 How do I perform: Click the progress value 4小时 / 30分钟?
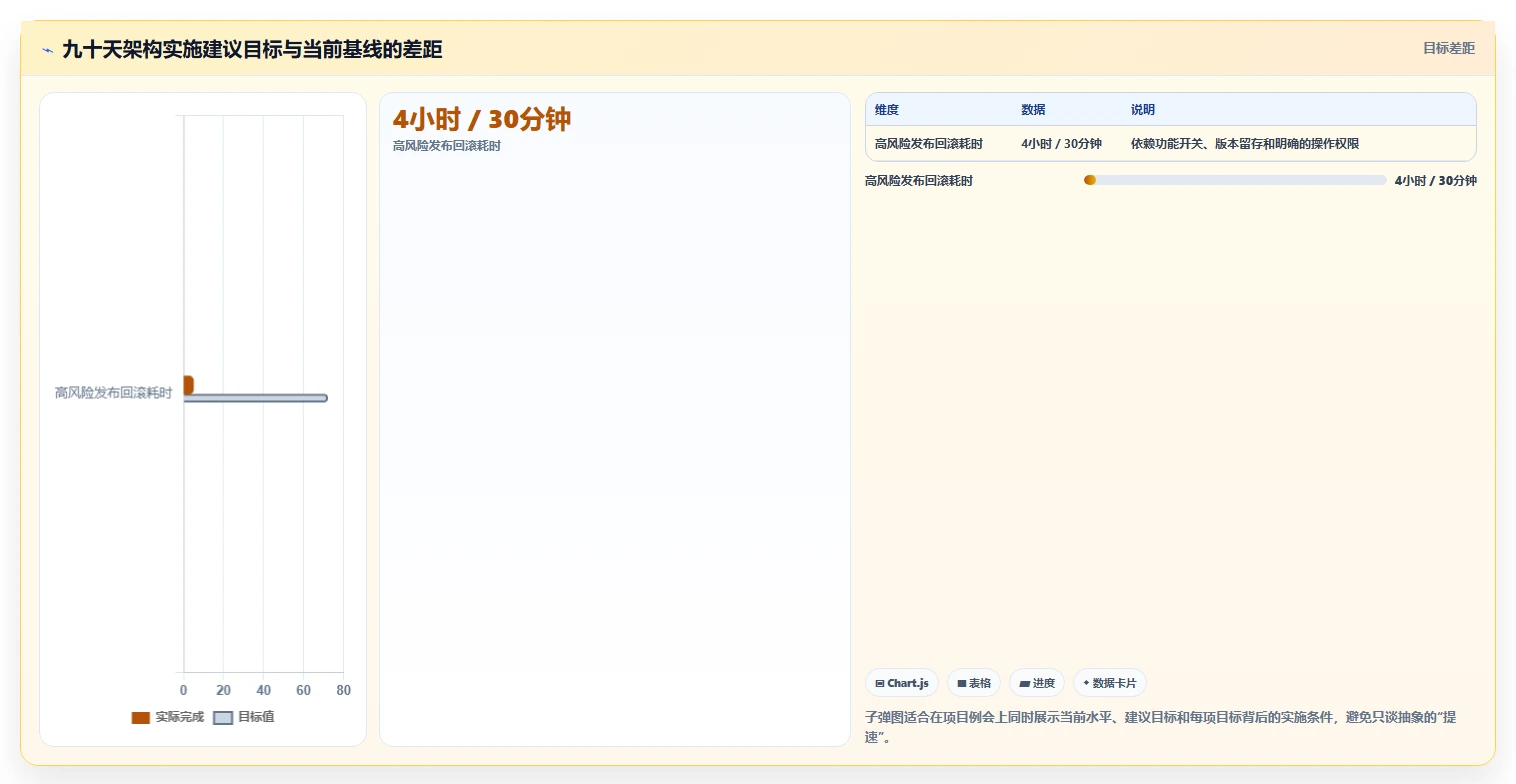point(1435,181)
